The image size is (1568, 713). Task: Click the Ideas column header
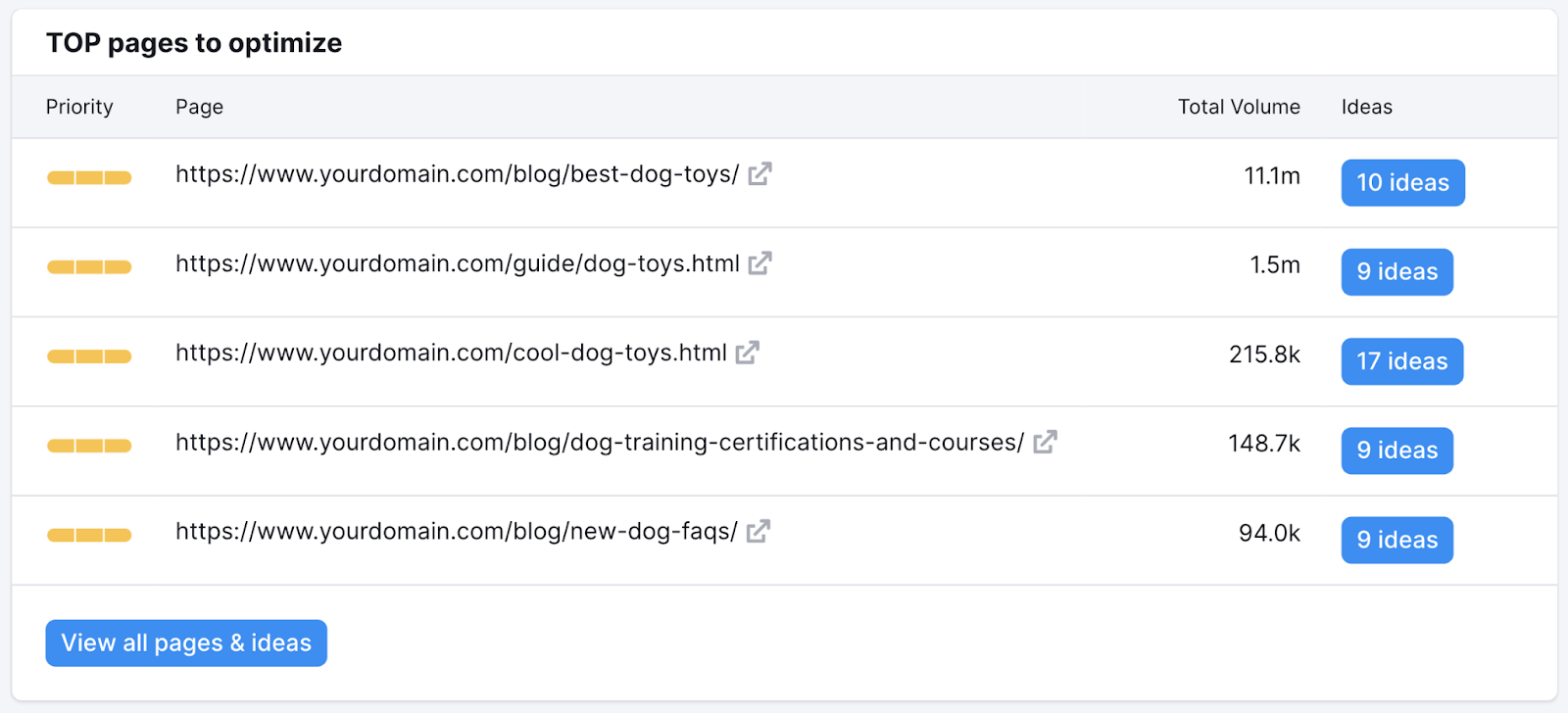pos(1364,107)
